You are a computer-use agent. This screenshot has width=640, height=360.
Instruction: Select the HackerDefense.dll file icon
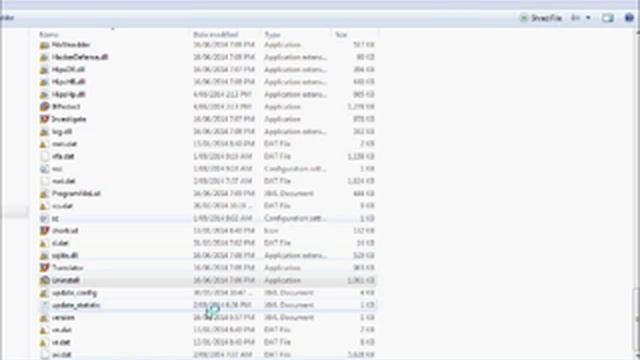coord(44,57)
